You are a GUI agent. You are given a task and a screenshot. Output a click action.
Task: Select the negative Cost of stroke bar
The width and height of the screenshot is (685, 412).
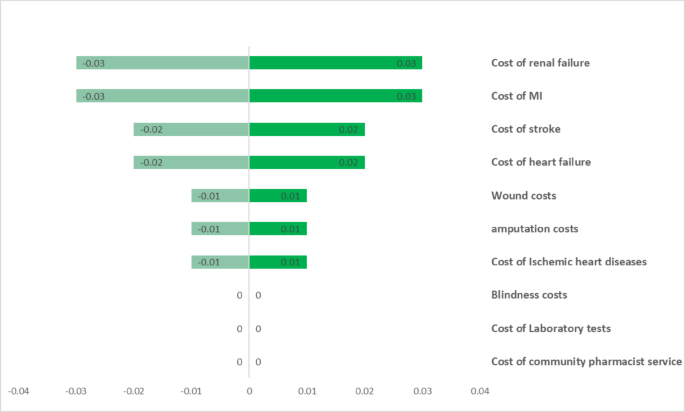[191, 129]
